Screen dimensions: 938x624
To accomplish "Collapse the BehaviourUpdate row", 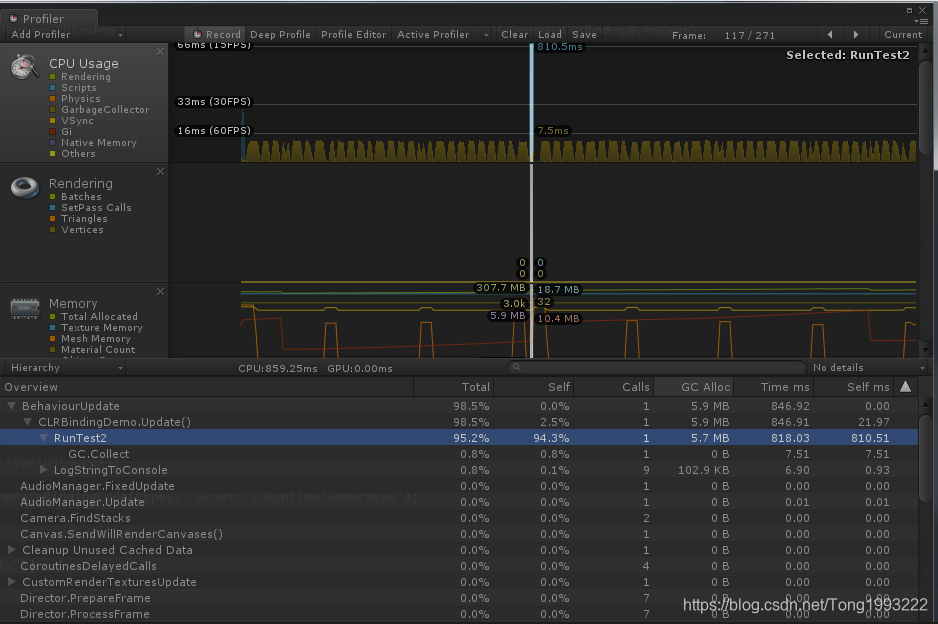I will (11, 406).
